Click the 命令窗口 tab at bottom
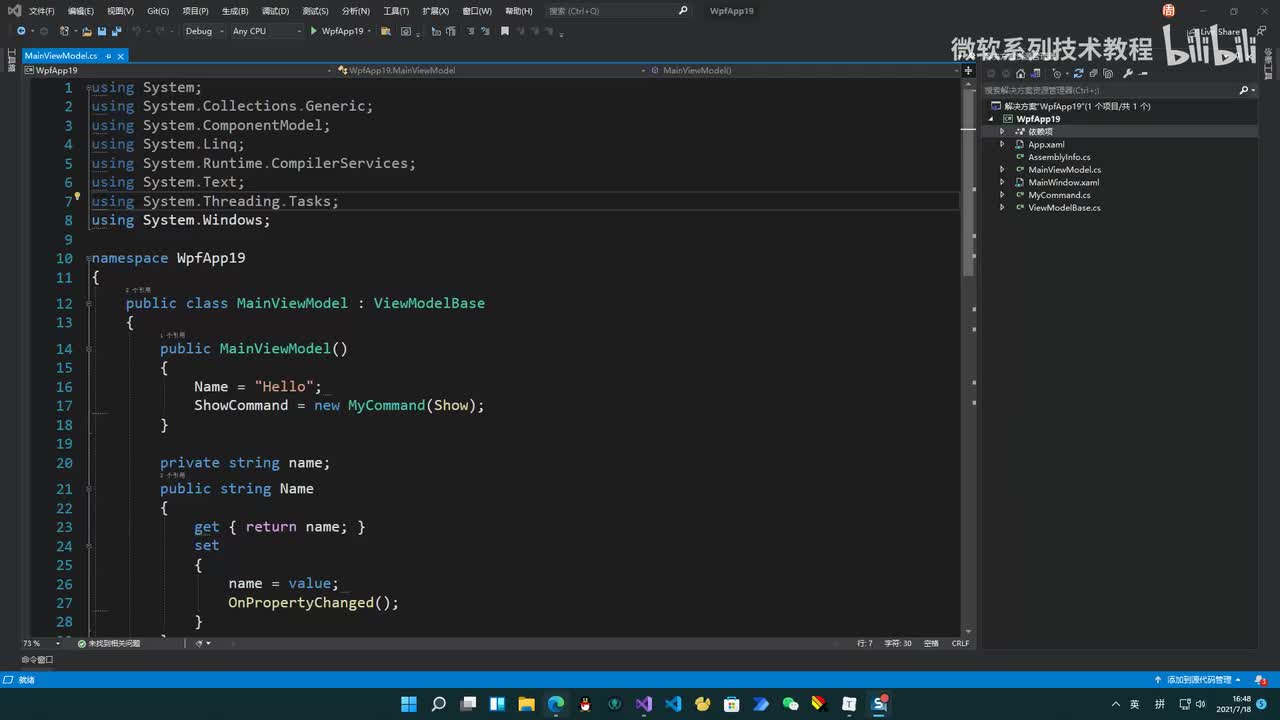Image resolution: width=1280 pixels, height=720 pixels. point(38,660)
